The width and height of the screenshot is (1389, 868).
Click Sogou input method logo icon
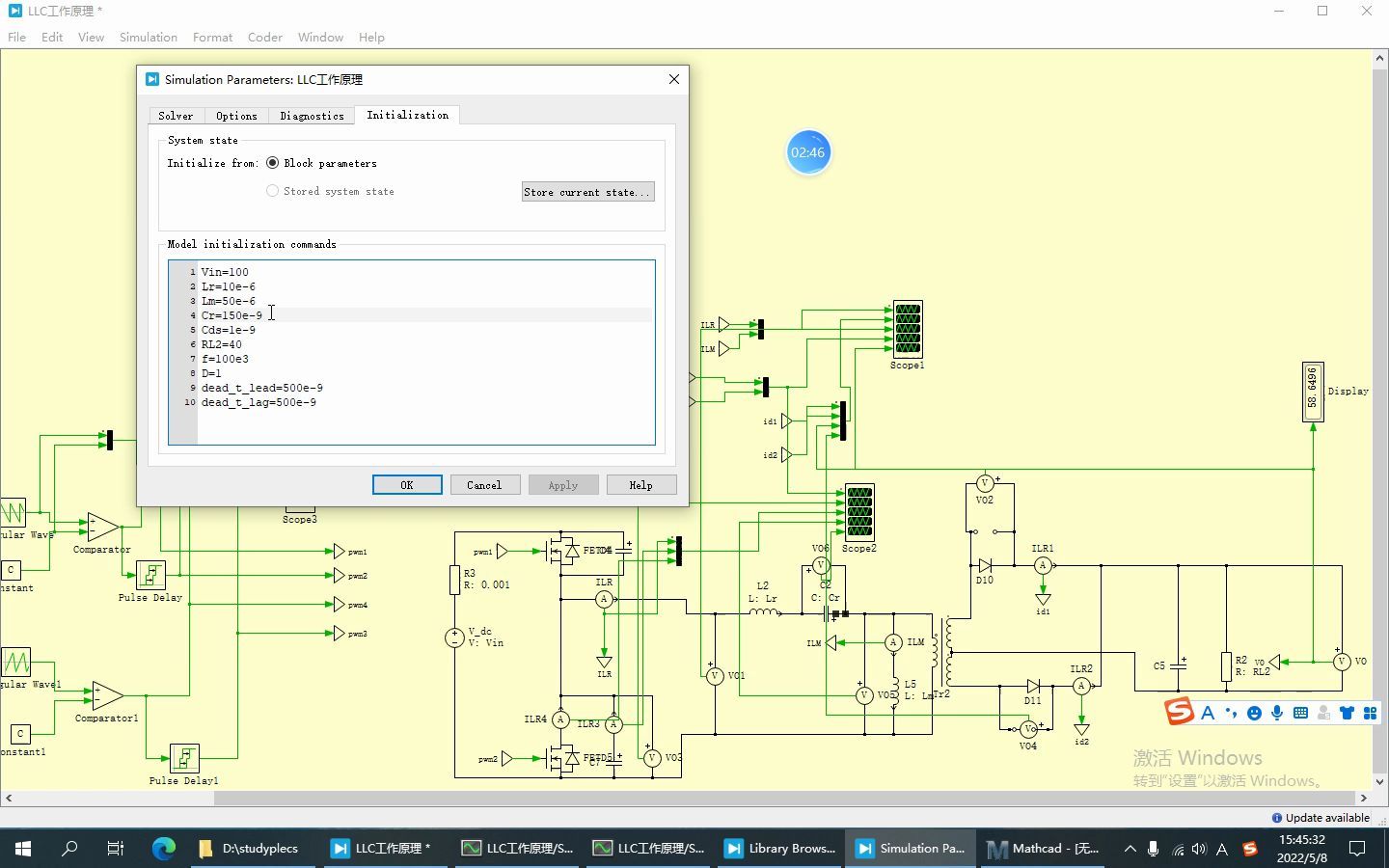tap(1179, 712)
